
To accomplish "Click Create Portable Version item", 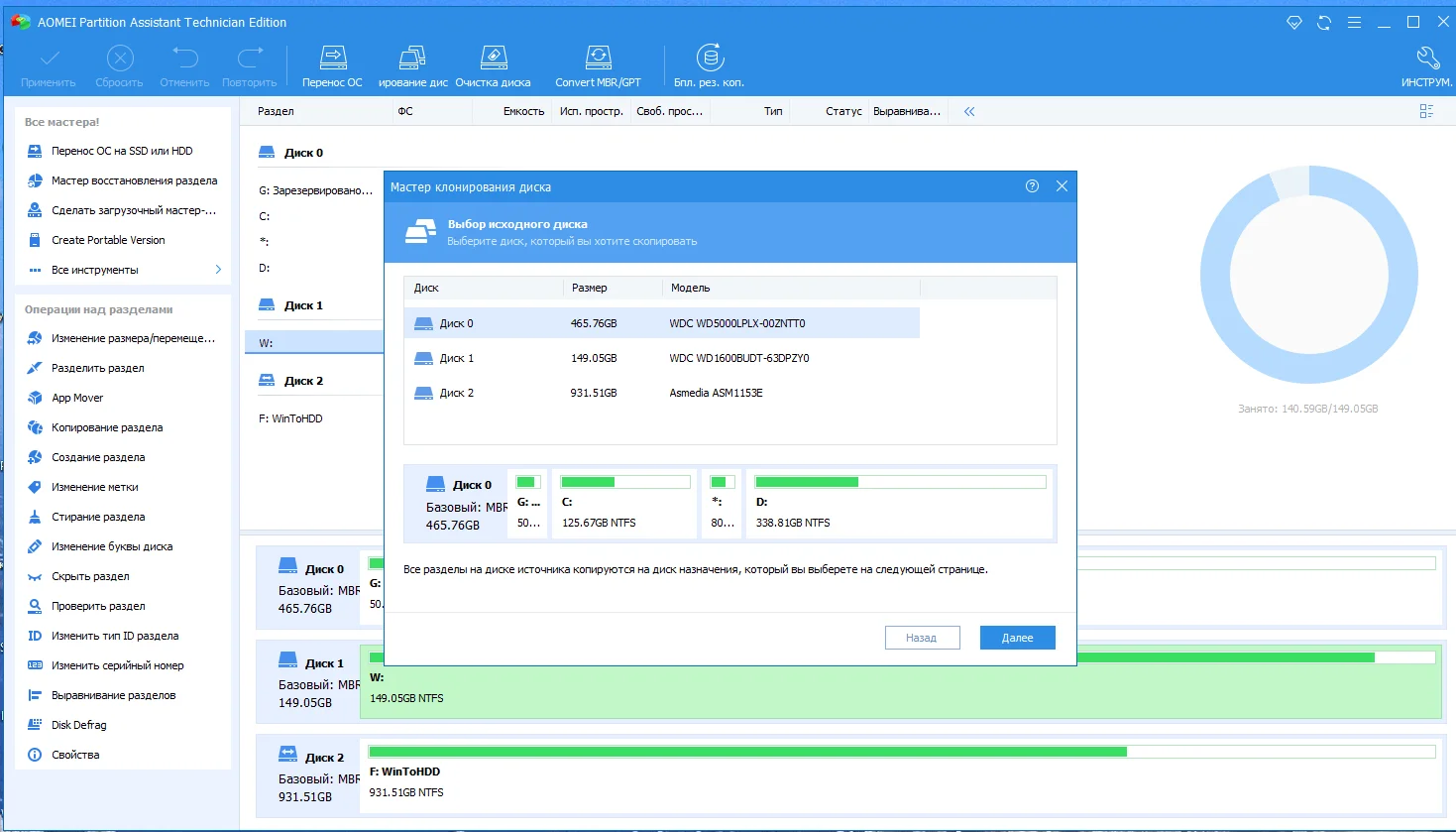I will [x=108, y=240].
